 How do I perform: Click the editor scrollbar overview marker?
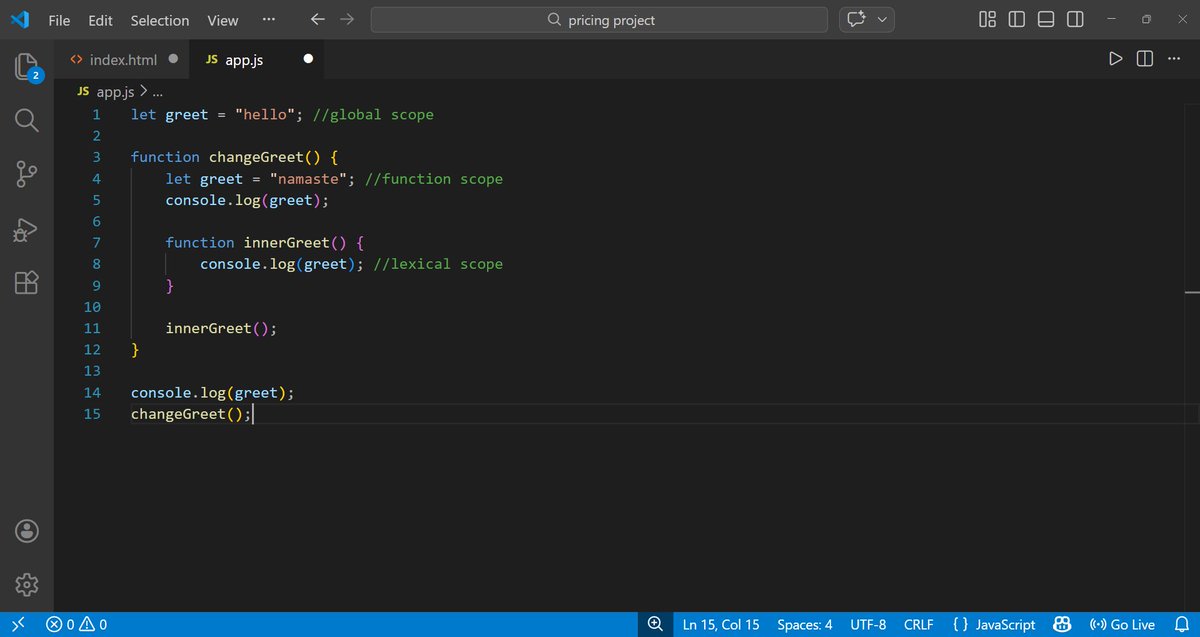coord(1192,292)
